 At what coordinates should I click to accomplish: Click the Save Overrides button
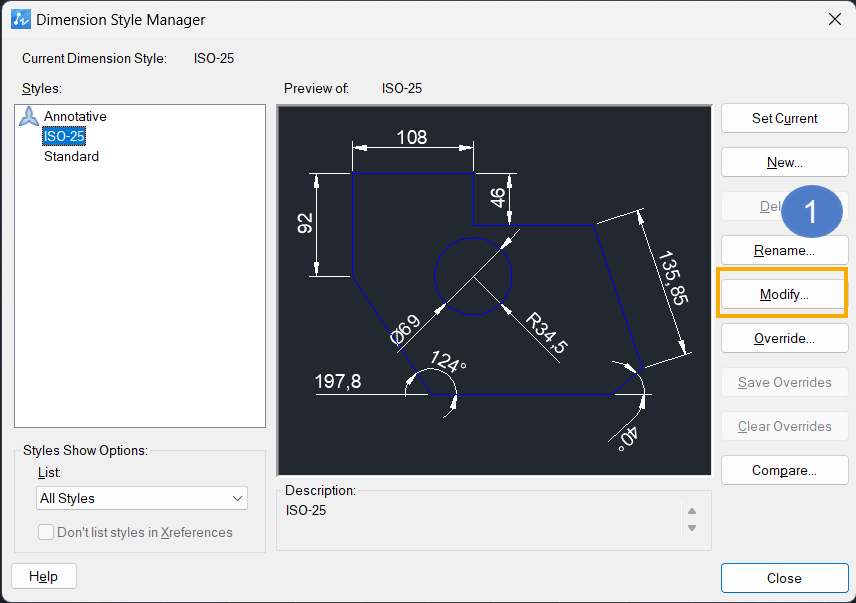click(784, 383)
